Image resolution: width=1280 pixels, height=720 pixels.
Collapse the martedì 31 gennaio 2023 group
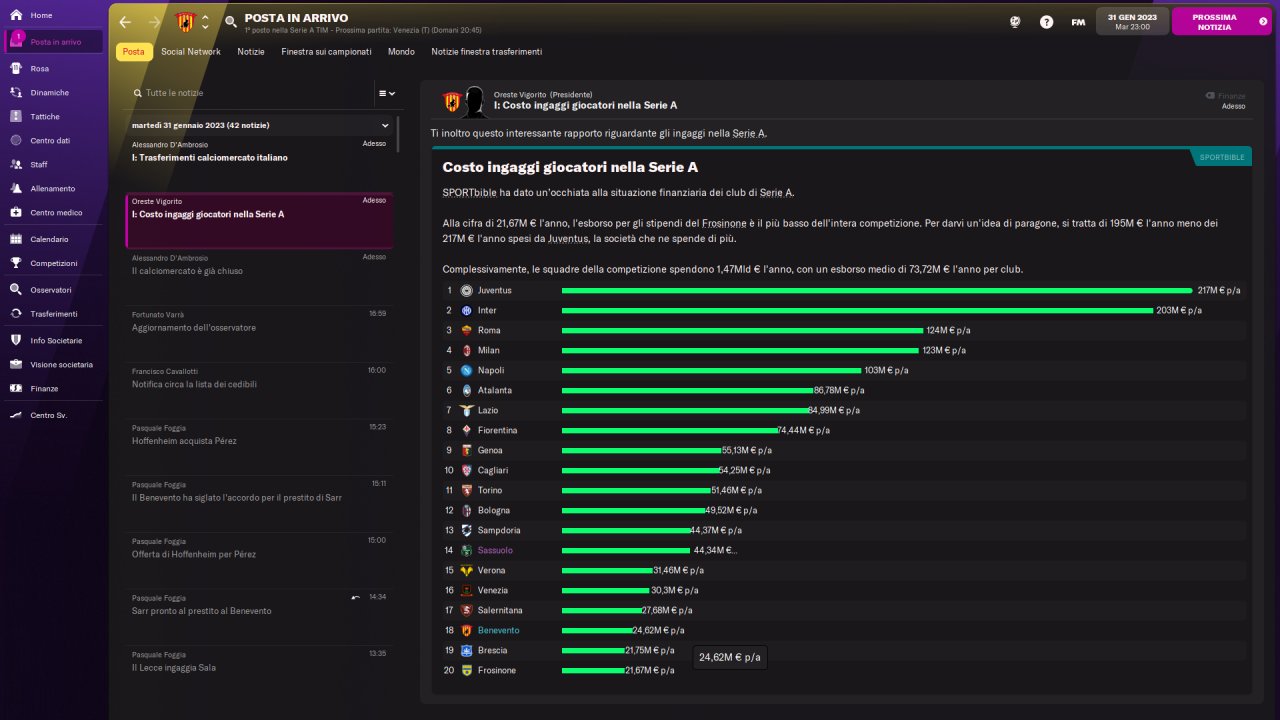(385, 125)
